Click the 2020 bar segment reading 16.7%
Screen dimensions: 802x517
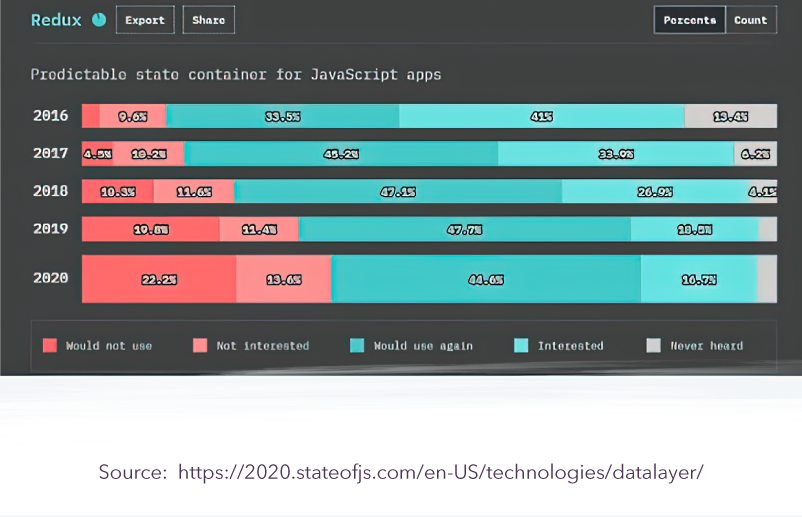[x=699, y=279]
